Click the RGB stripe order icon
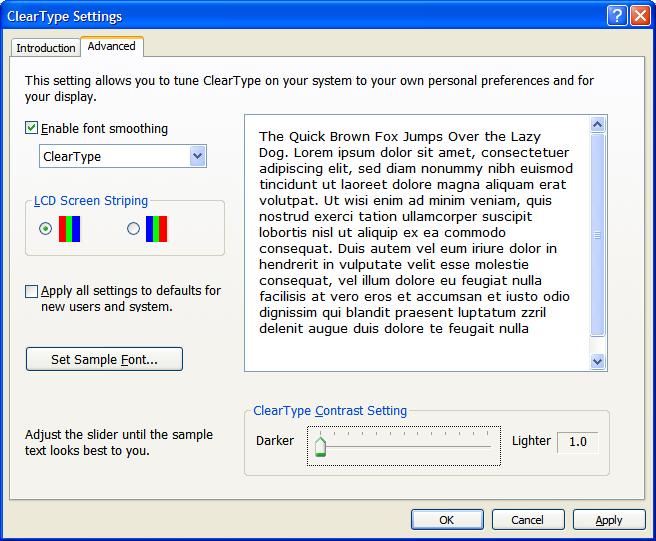 69,229
